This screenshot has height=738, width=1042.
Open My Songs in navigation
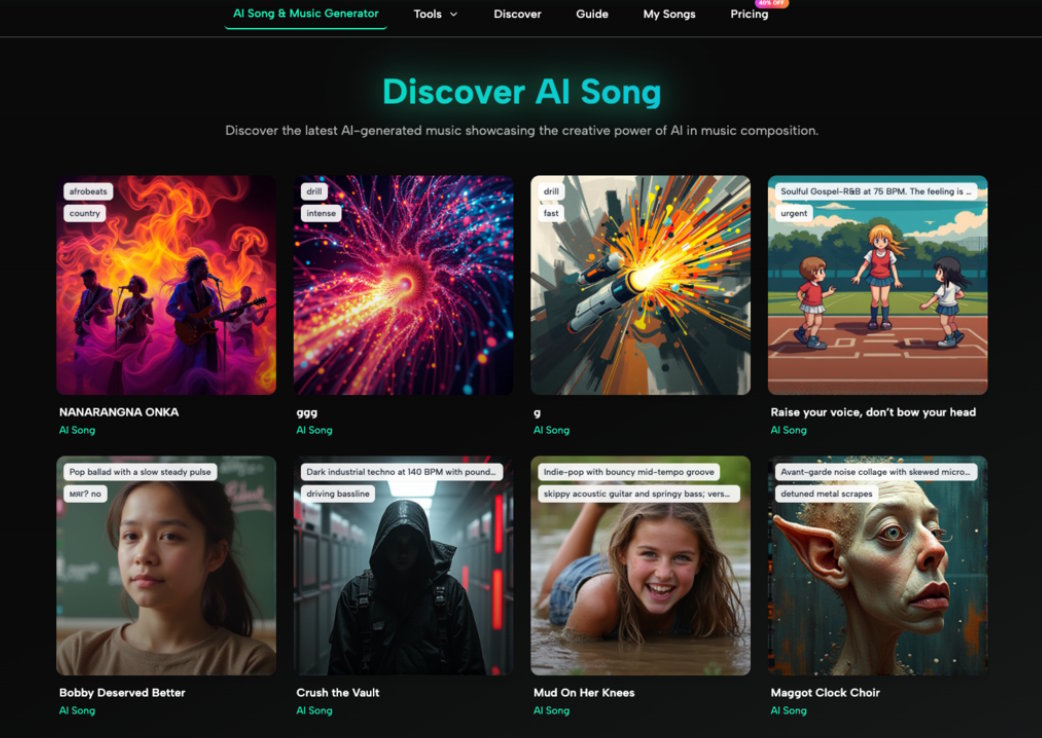pos(669,14)
